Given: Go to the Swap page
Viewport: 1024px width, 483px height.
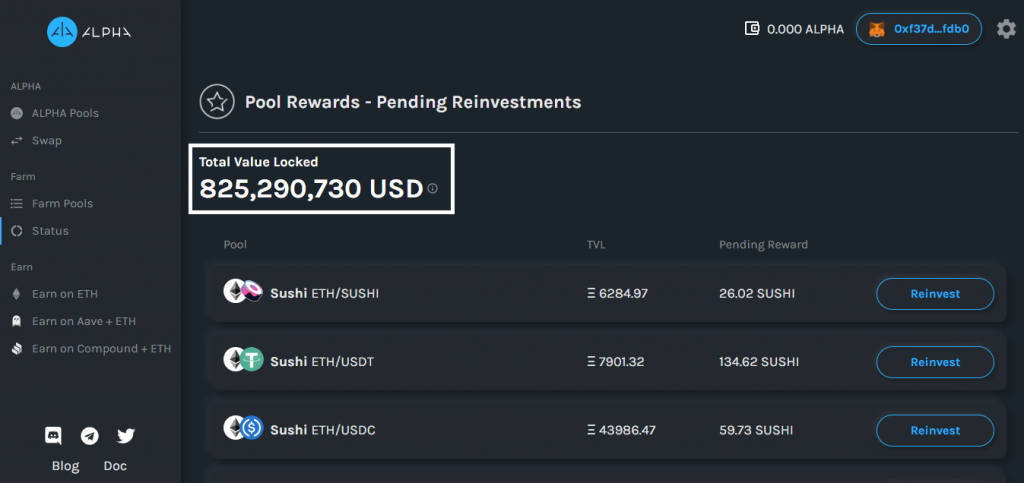Looking at the screenshot, I should coord(46,141).
